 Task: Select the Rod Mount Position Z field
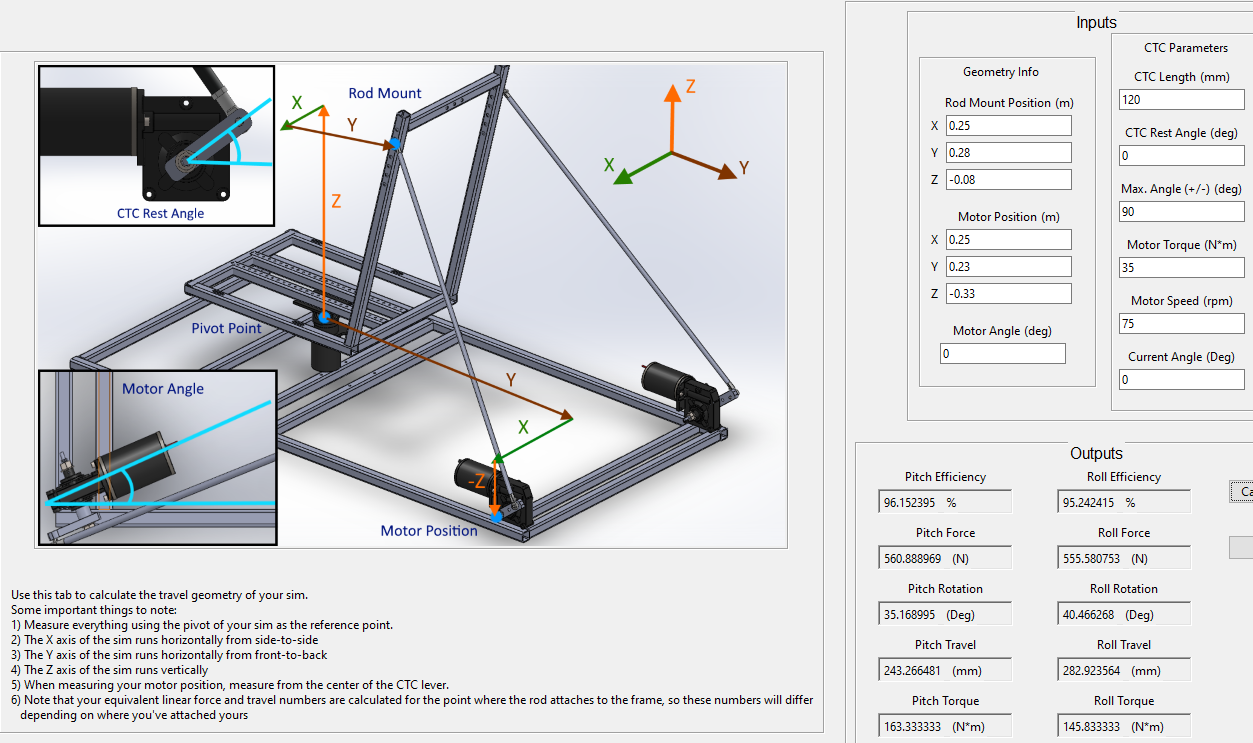(x=1007, y=180)
